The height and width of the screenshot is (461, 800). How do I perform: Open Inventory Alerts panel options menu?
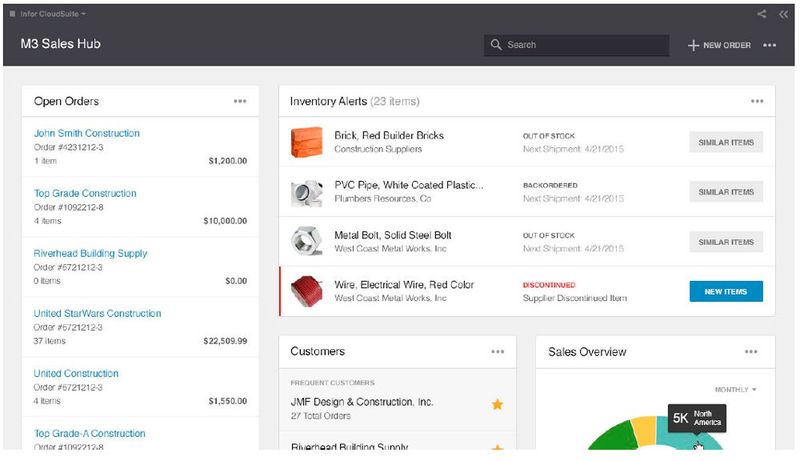click(x=757, y=101)
